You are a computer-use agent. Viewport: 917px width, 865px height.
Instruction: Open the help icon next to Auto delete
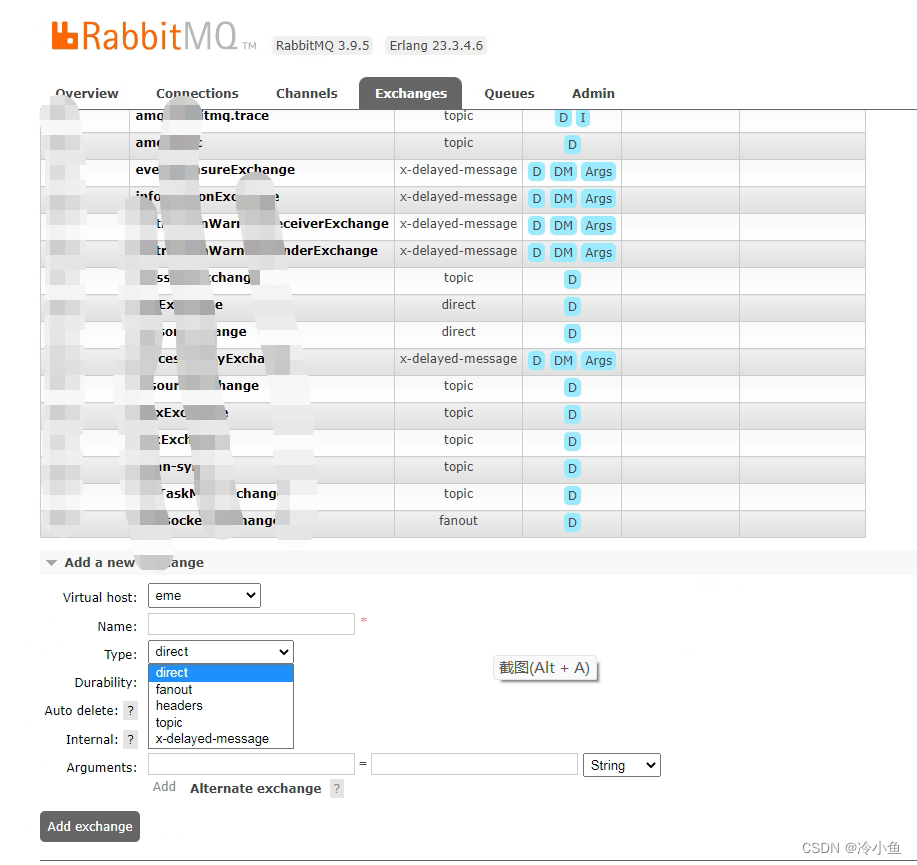click(x=130, y=711)
